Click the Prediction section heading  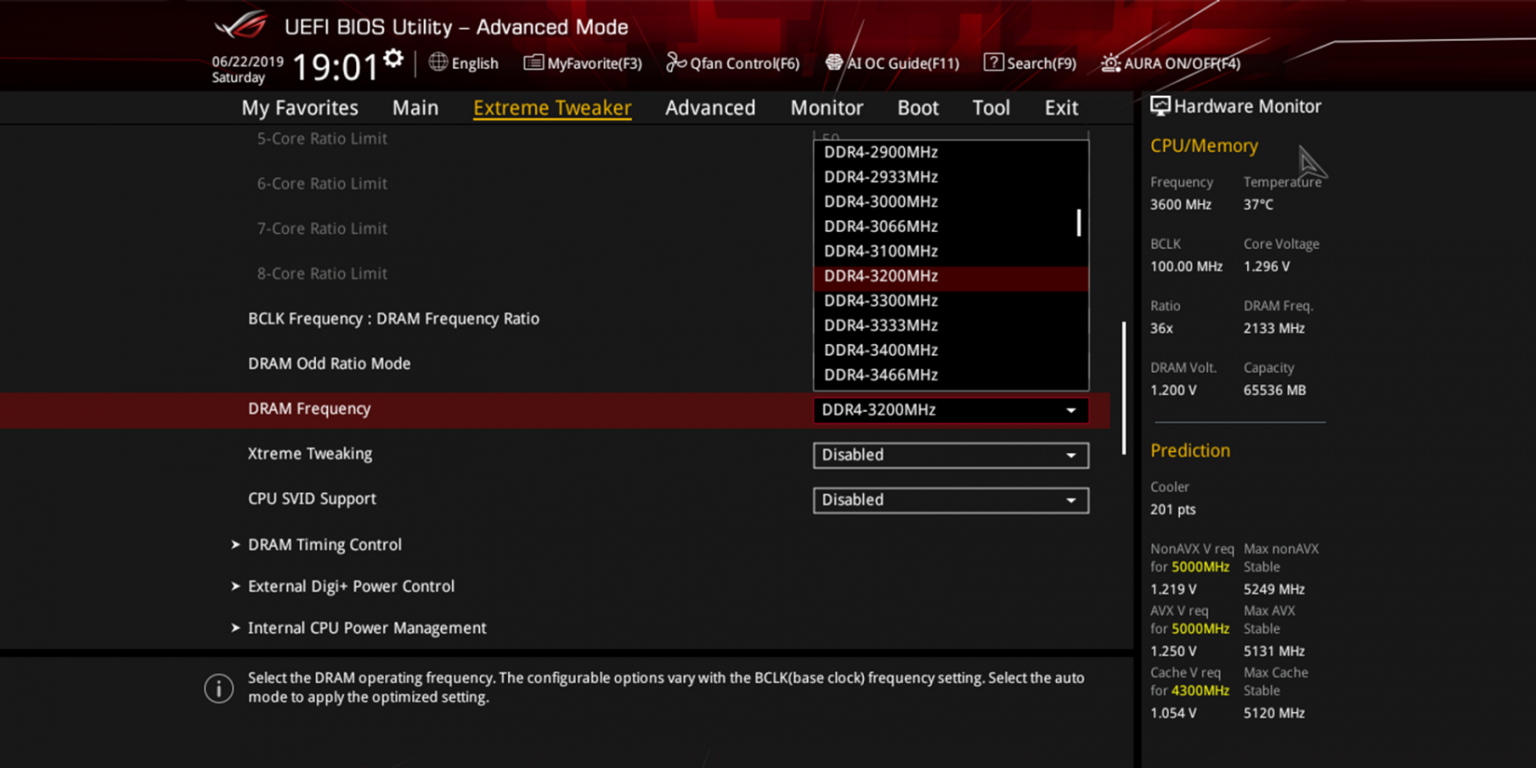[x=1190, y=451]
